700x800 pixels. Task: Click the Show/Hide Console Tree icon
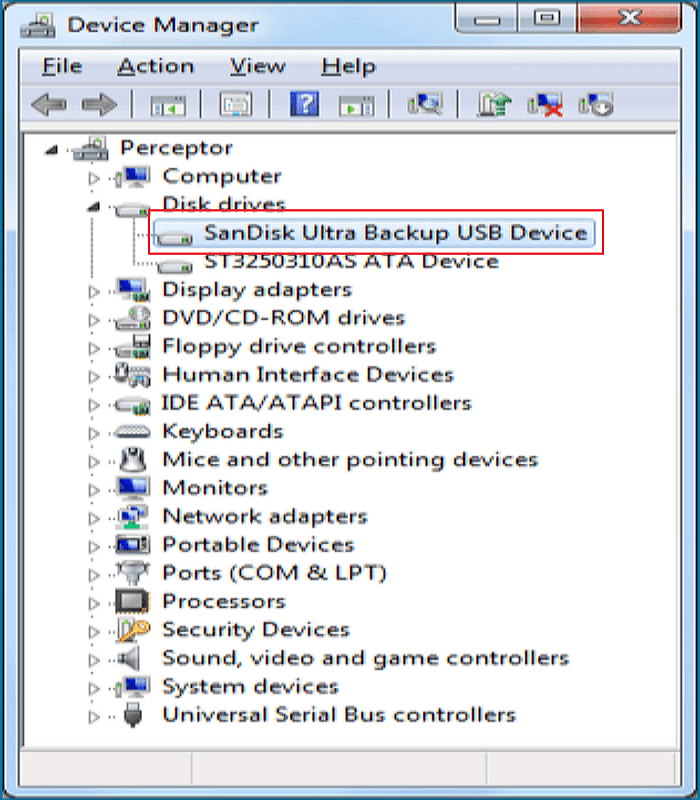(x=167, y=105)
